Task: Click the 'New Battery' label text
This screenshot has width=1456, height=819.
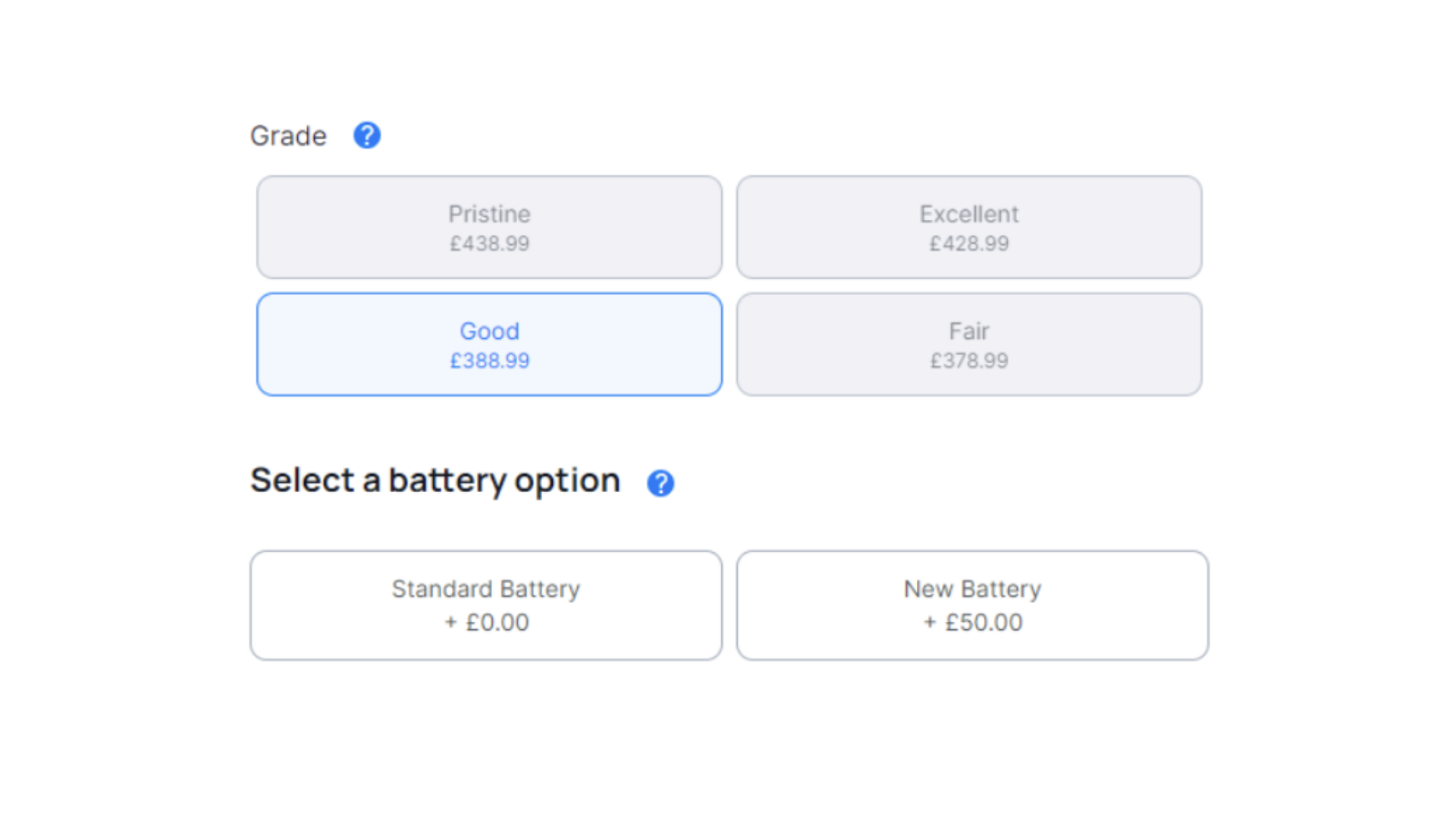Action: (x=973, y=589)
